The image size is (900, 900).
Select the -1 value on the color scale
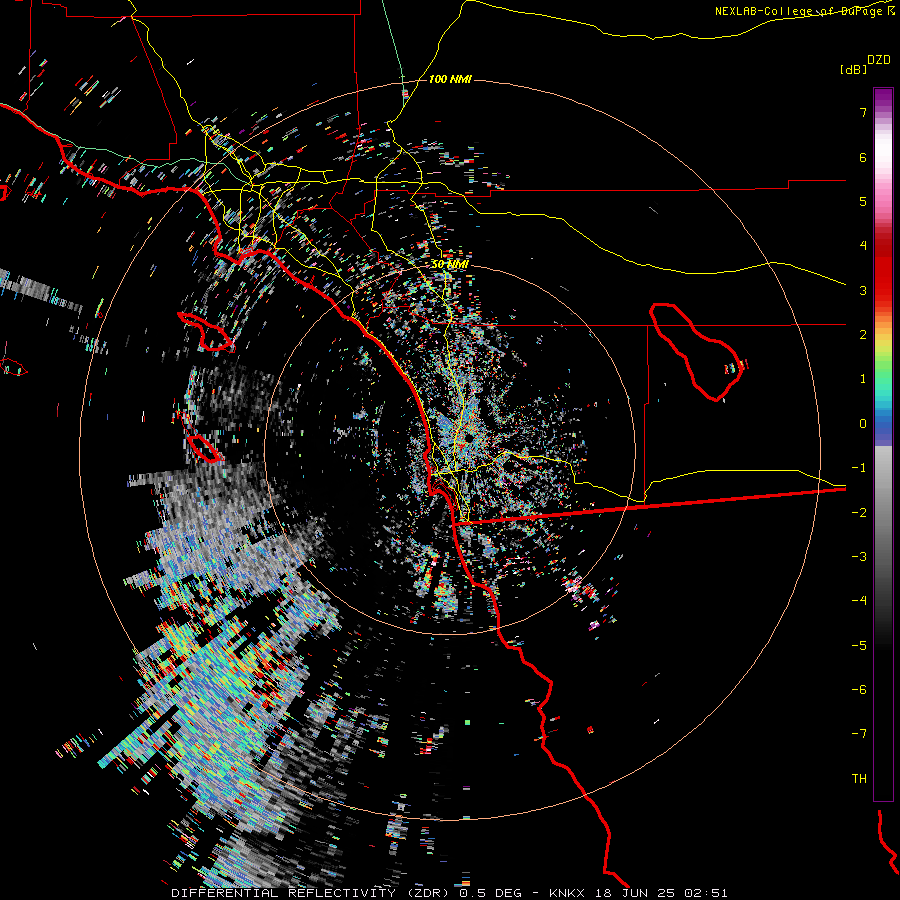point(859,468)
